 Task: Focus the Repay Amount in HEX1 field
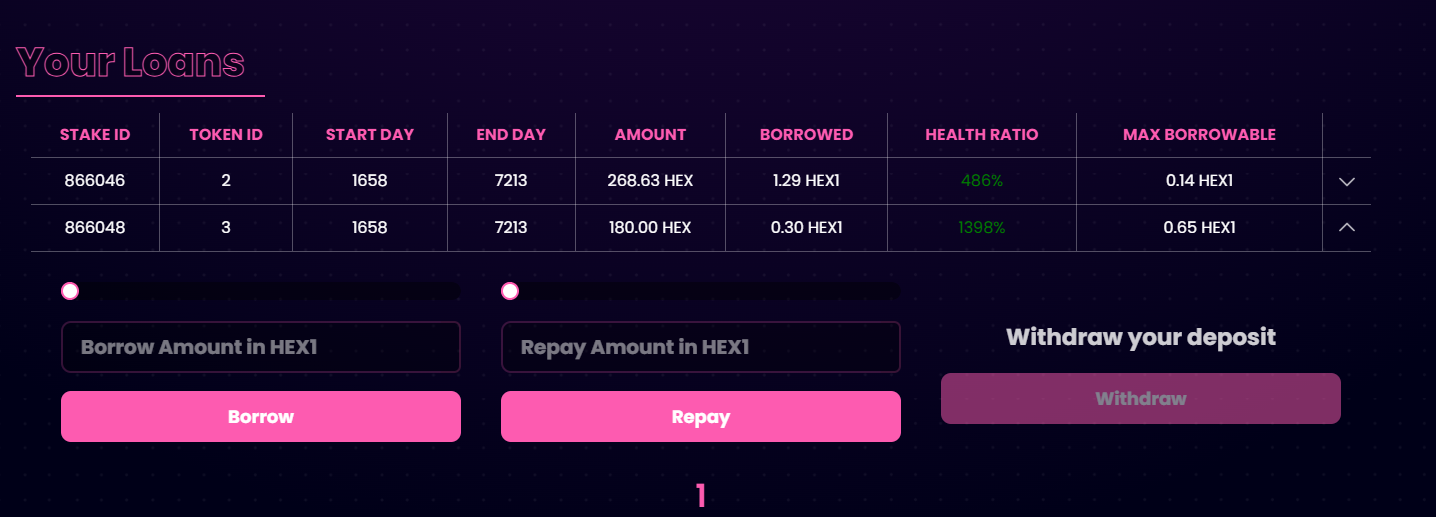pyautogui.click(x=700, y=347)
